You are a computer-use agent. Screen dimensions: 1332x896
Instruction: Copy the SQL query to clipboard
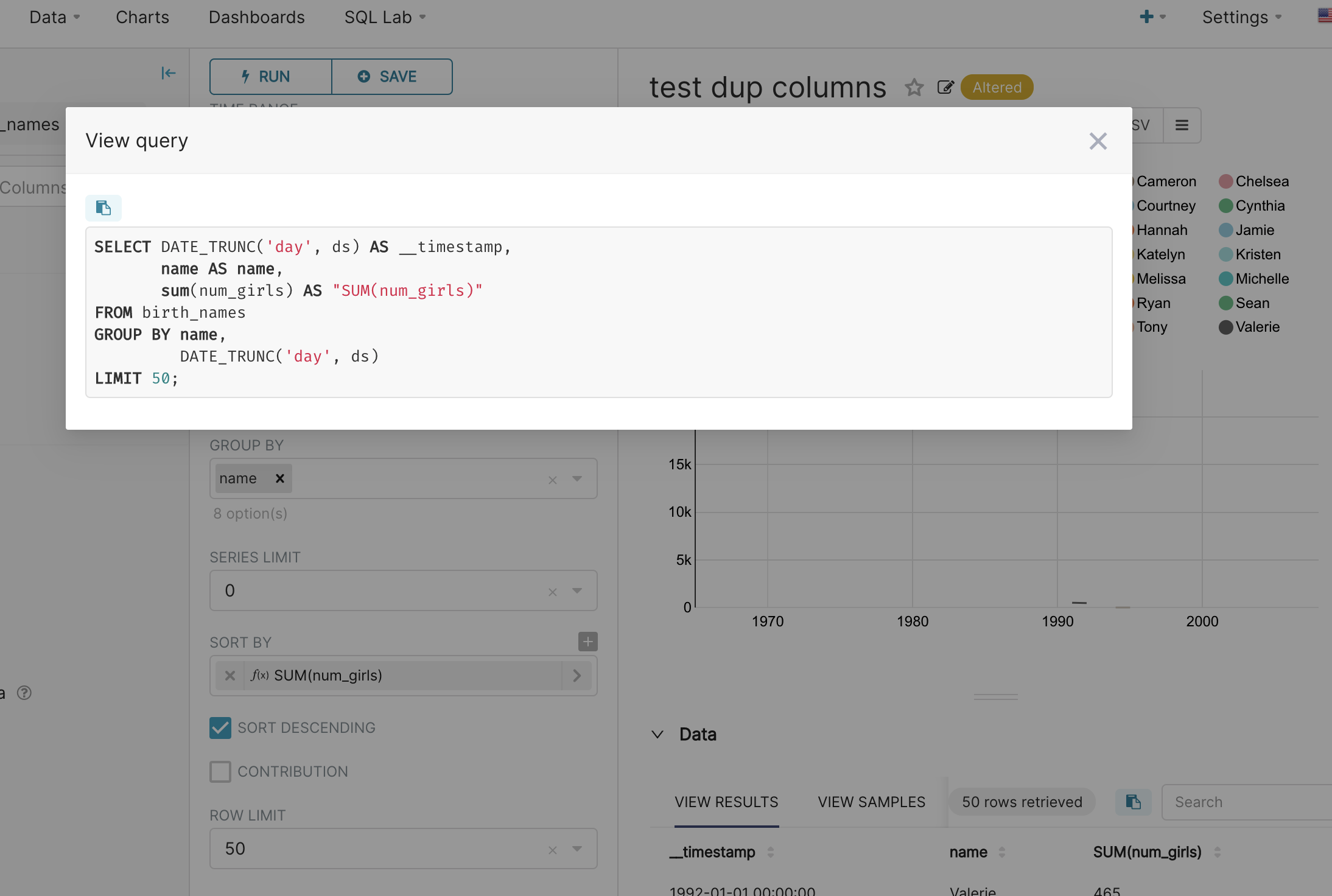click(103, 208)
